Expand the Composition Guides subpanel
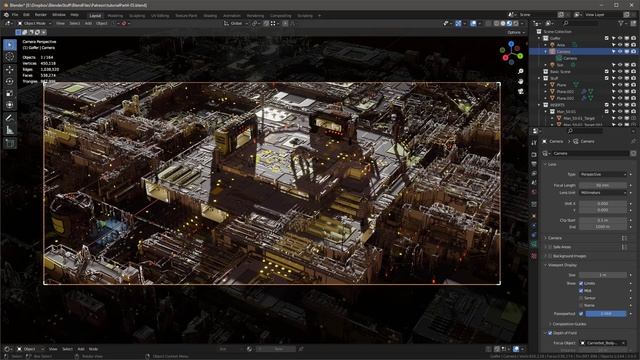Viewport: 640px width, 360px height. [x=569, y=324]
